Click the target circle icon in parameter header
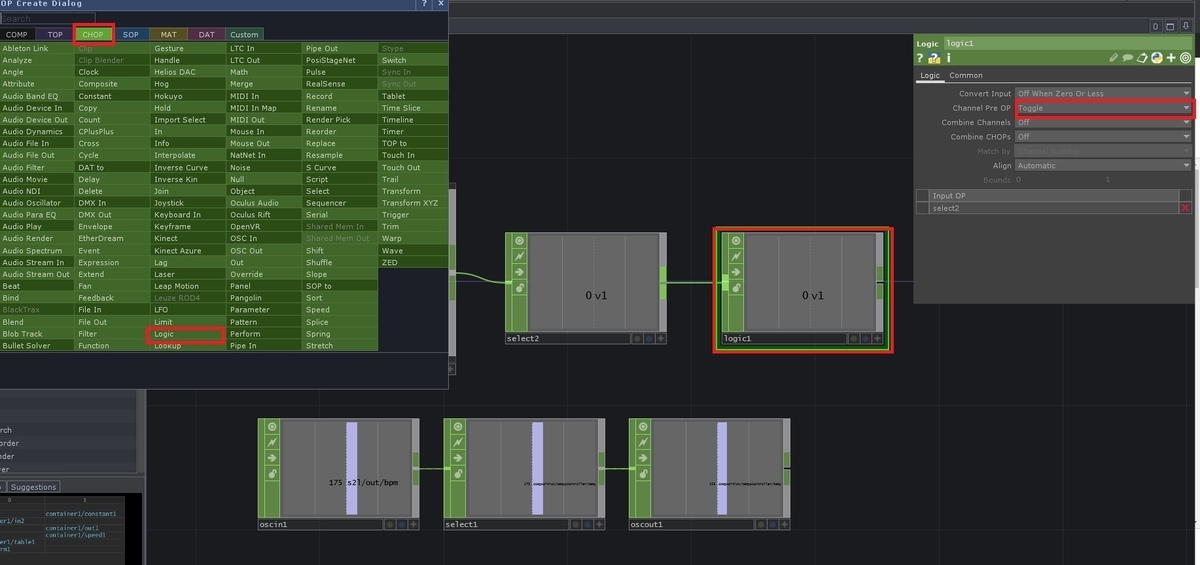The height and width of the screenshot is (565, 1200). pyautogui.click(x=1186, y=58)
